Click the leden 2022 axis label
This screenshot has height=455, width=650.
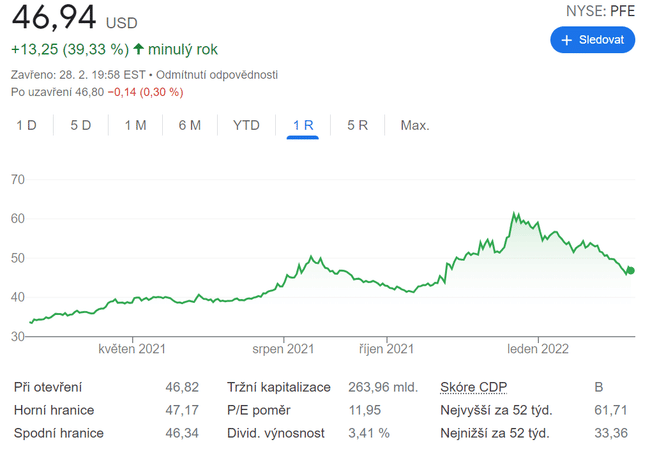(x=538, y=349)
